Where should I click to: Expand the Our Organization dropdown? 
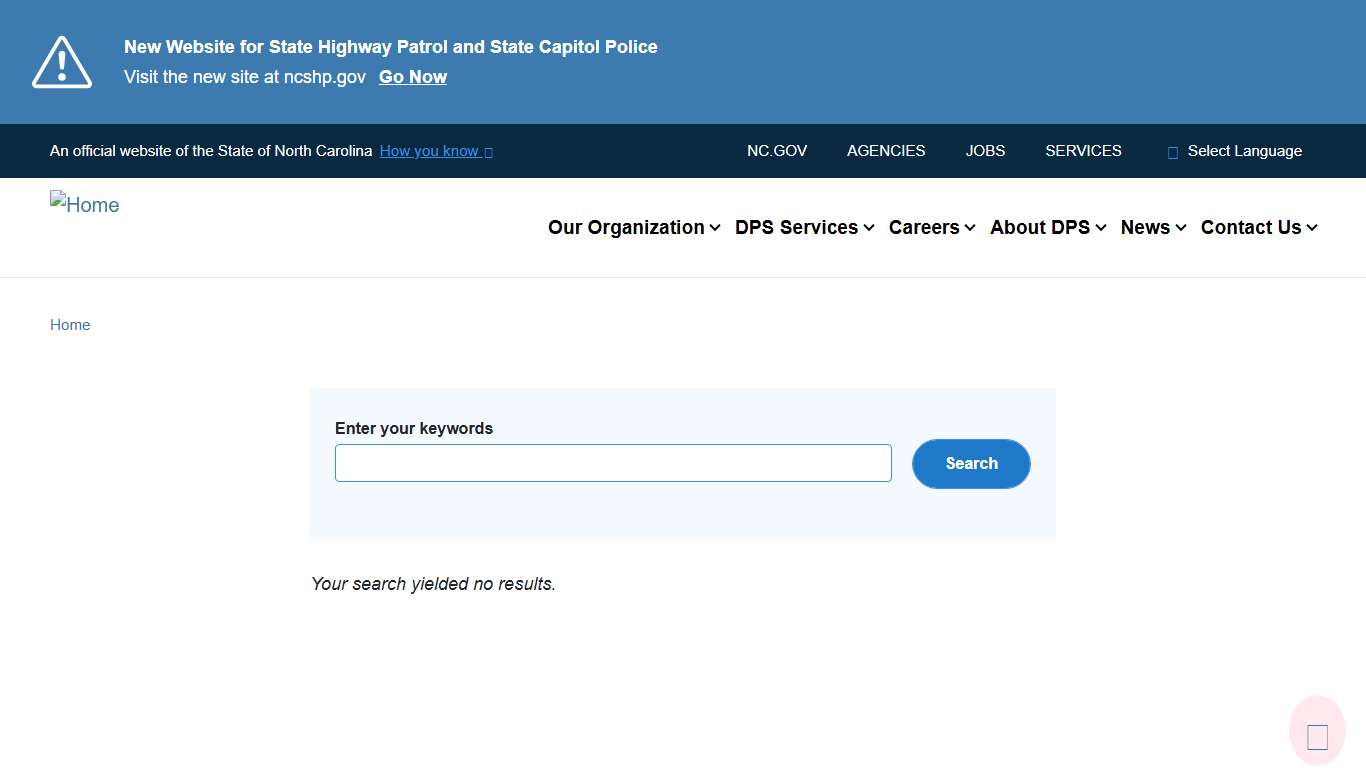pyautogui.click(x=633, y=227)
